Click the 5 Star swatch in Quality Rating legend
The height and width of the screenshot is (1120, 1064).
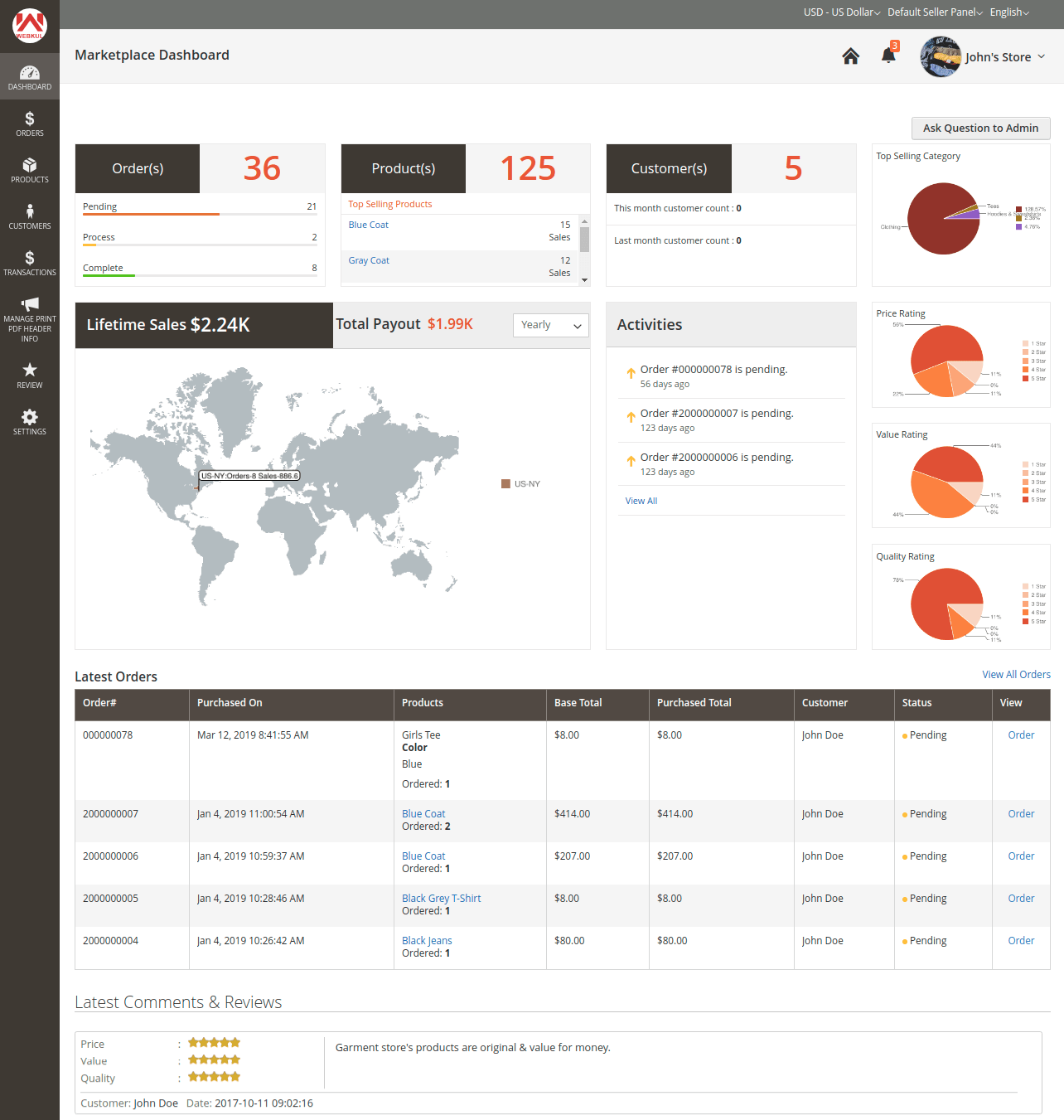pyautogui.click(x=1025, y=621)
